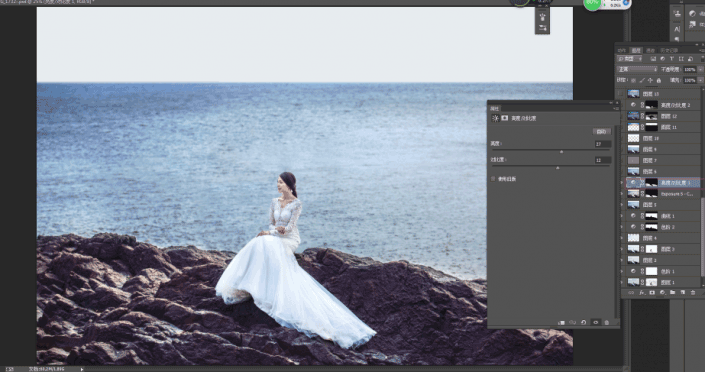Delete the layer using the Layers panel trash icon
This screenshot has width=705, height=372.
tap(693, 292)
